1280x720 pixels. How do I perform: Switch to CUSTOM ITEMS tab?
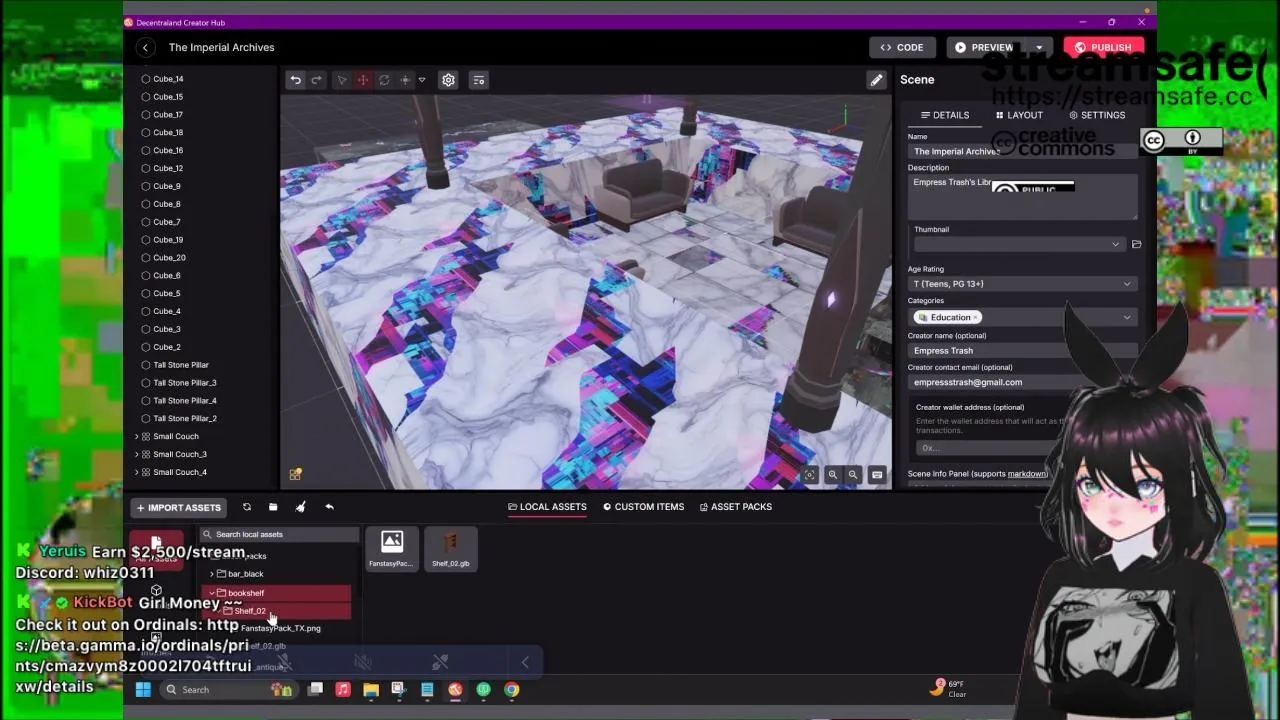(x=644, y=507)
